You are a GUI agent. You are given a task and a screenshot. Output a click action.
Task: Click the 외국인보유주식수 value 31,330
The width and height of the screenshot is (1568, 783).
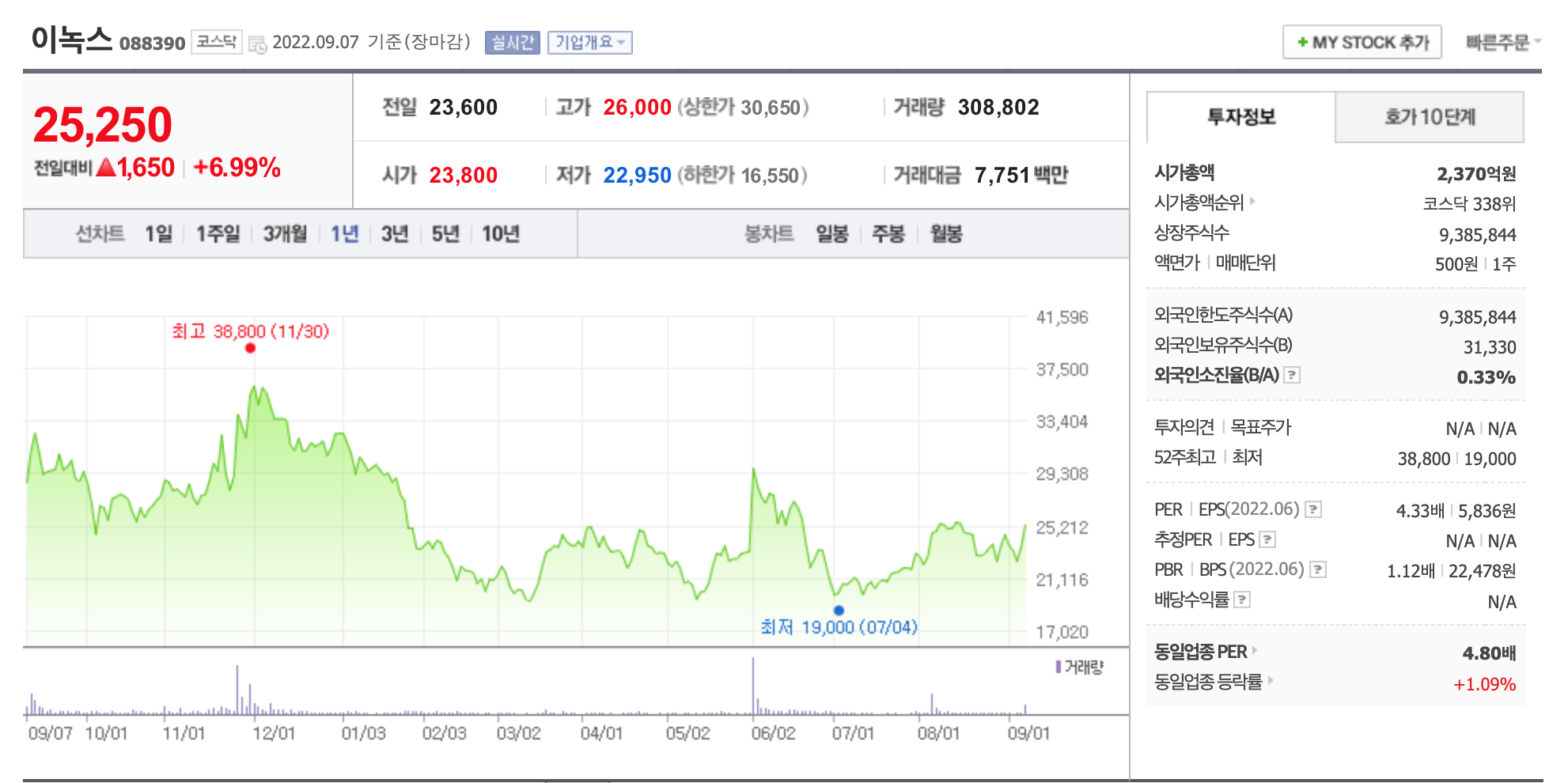(x=1490, y=347)
